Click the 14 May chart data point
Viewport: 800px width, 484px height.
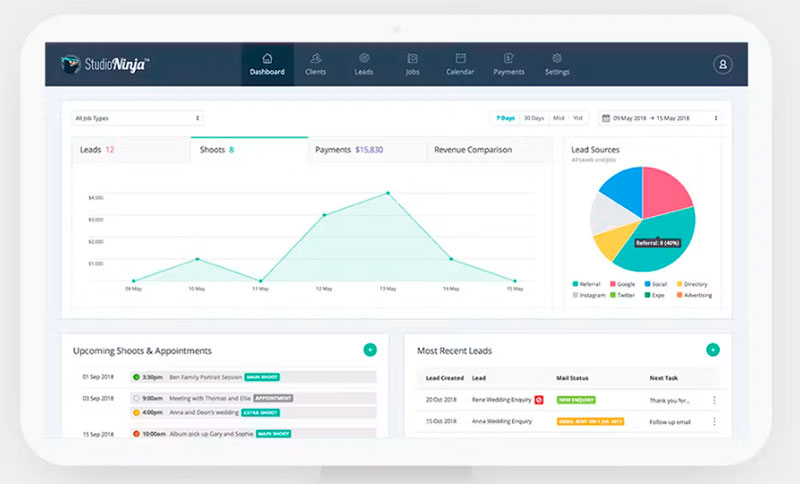[451, 259]
